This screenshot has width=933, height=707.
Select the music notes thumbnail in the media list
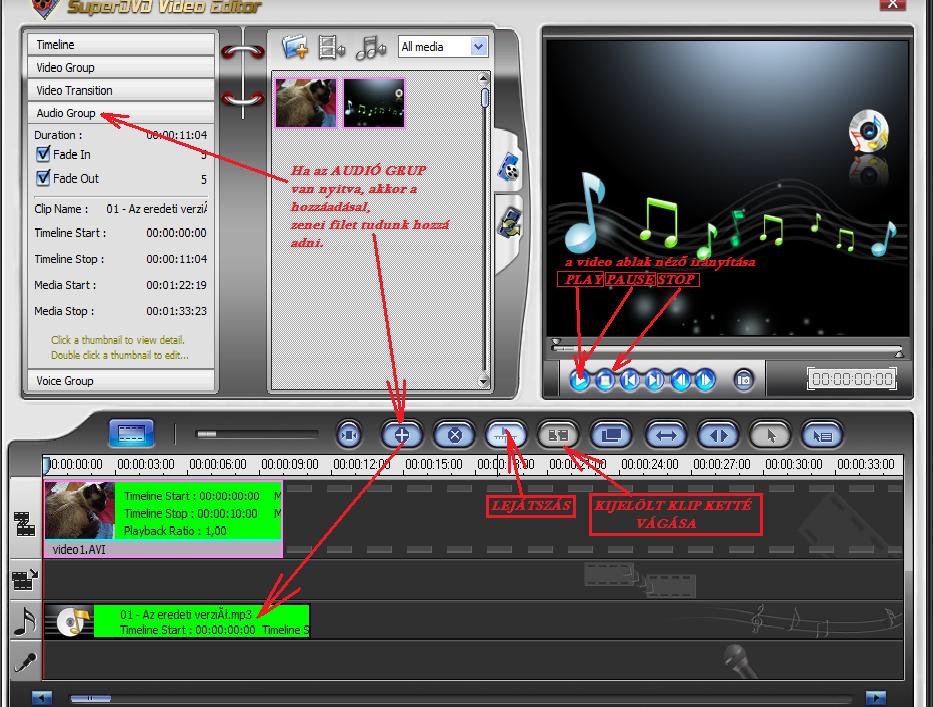(x=374, y=103)
